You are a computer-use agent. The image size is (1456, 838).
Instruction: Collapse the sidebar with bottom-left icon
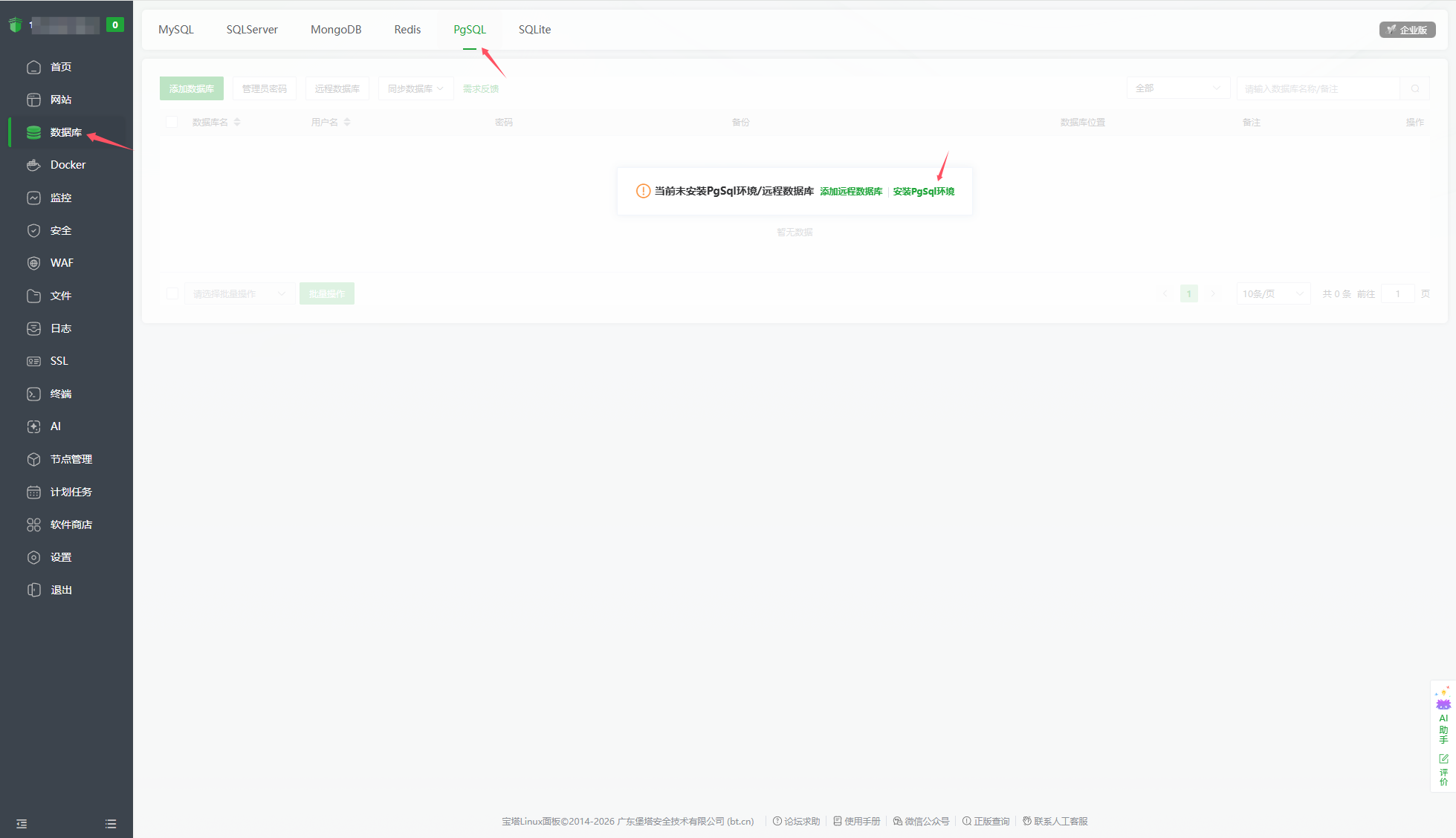point(22,824)
